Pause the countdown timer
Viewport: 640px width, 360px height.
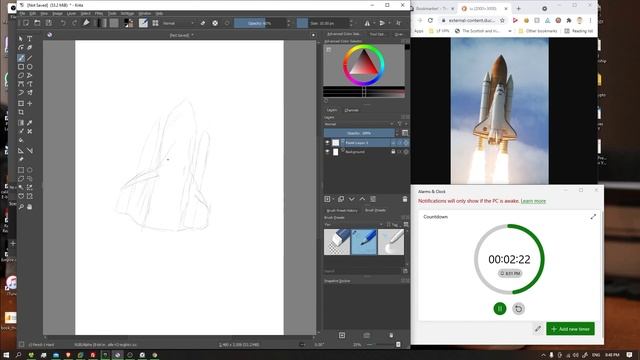(500, 309)
